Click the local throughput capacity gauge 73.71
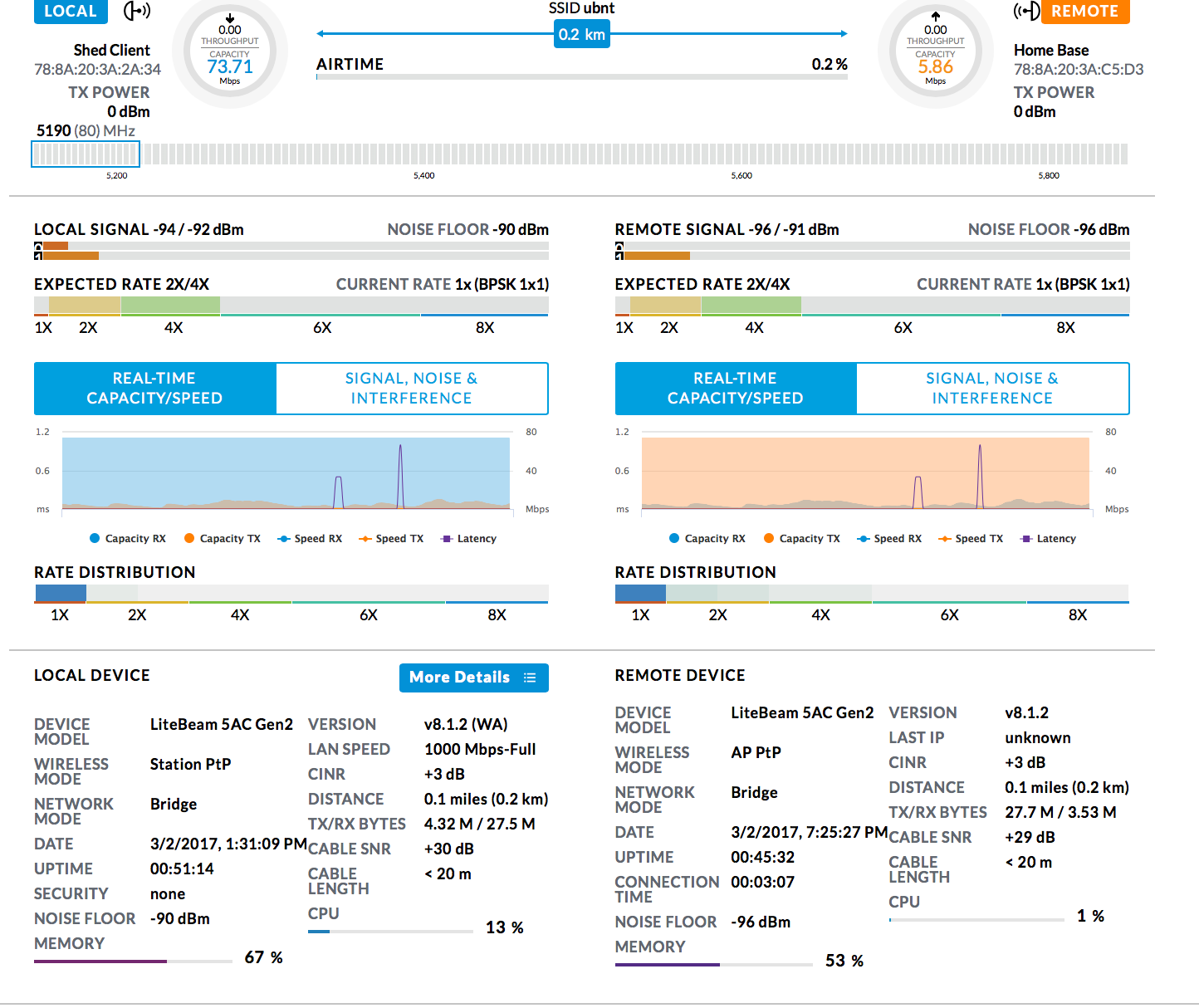 point(230,51)
